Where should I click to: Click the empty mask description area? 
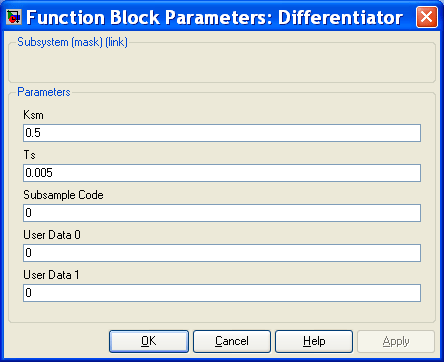[x=222, y=65]
